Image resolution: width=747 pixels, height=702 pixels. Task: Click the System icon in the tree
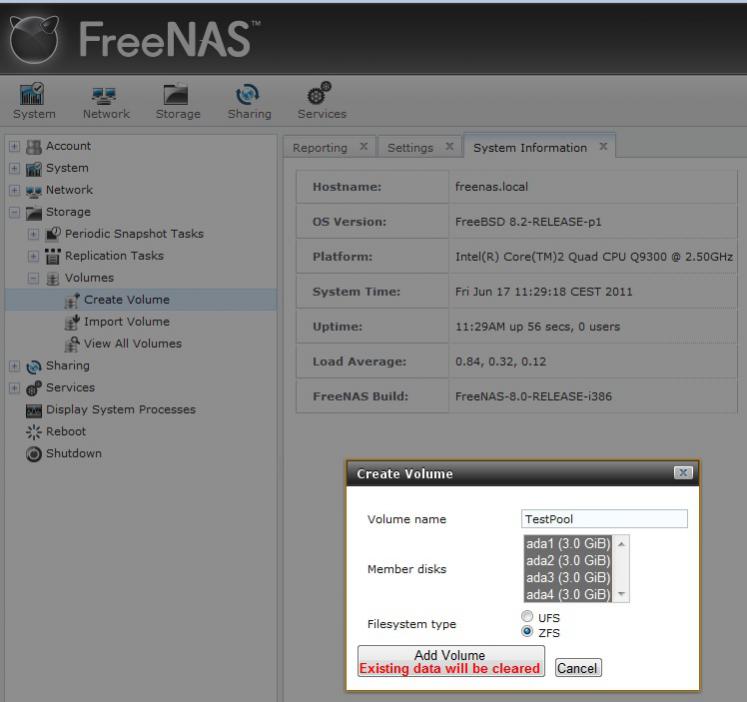(x=33, y=169)
